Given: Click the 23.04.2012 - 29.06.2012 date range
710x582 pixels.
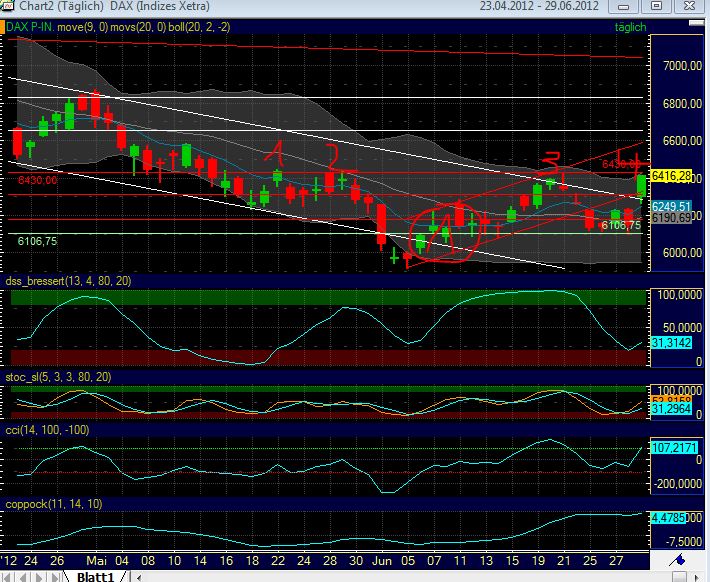Looking at the screenshot, I should pos(539,6).
